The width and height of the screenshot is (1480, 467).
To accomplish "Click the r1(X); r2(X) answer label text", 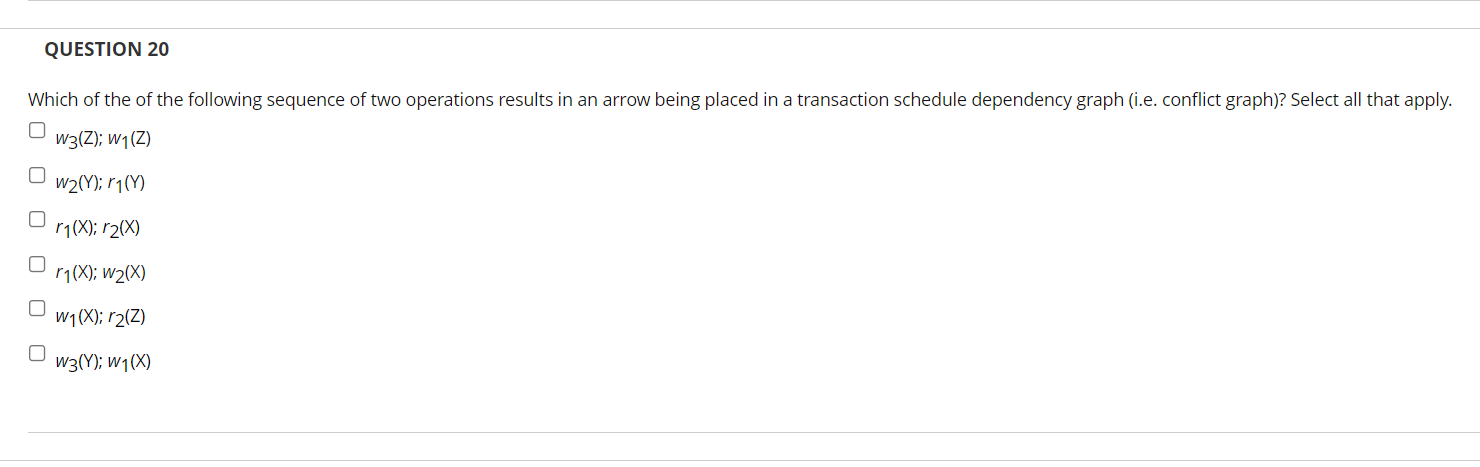I will tap(98, 228).
